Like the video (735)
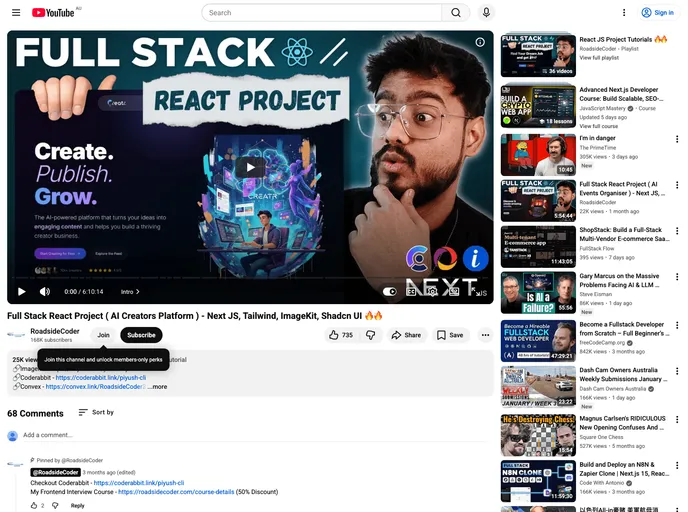Image resolution: width=688 pixels, height=512 pixels. pyautogui.click(x=341, y=335)
